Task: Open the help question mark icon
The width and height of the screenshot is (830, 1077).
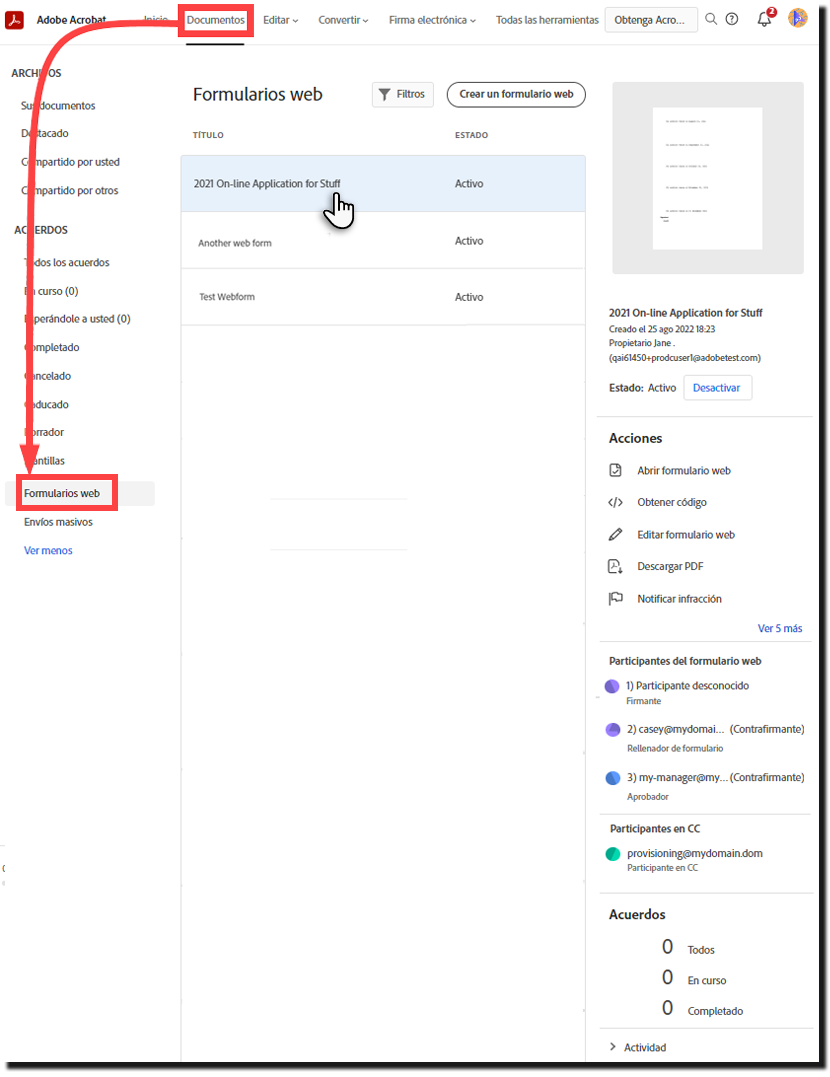Action: pyautogui.click(x=733, y=19)
